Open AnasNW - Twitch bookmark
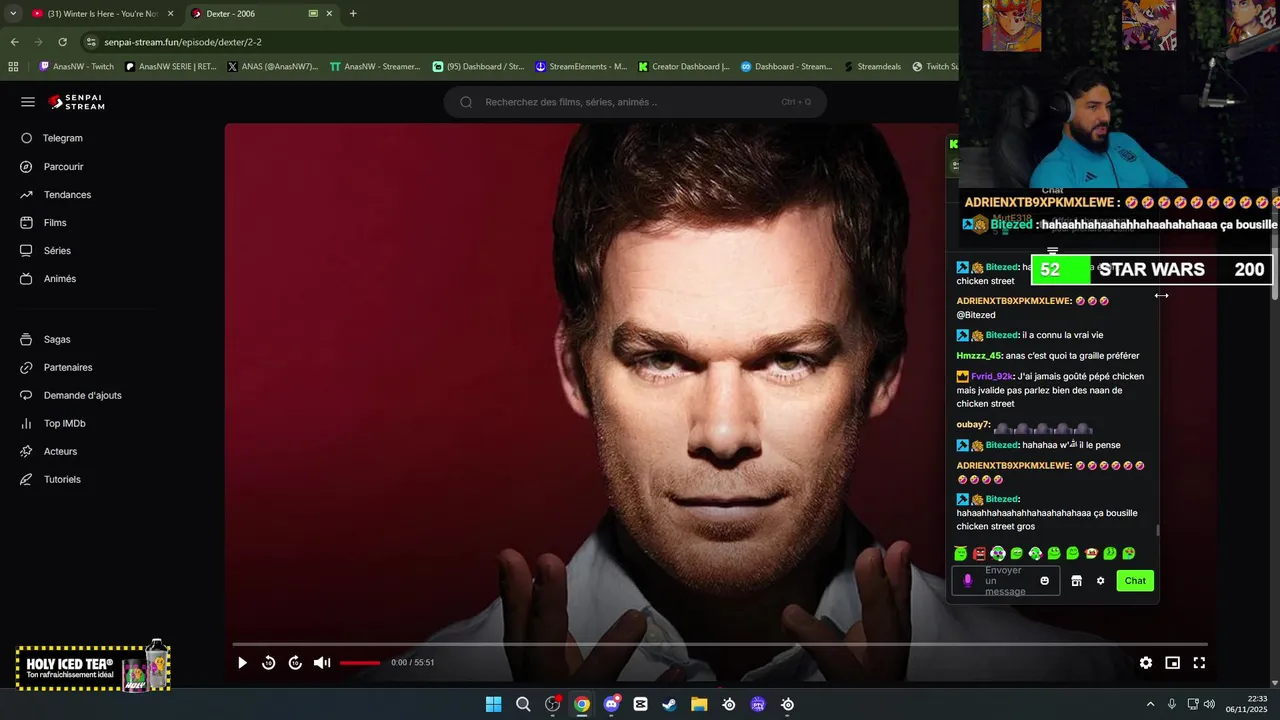1280x720 pixels. click(77, 67)
